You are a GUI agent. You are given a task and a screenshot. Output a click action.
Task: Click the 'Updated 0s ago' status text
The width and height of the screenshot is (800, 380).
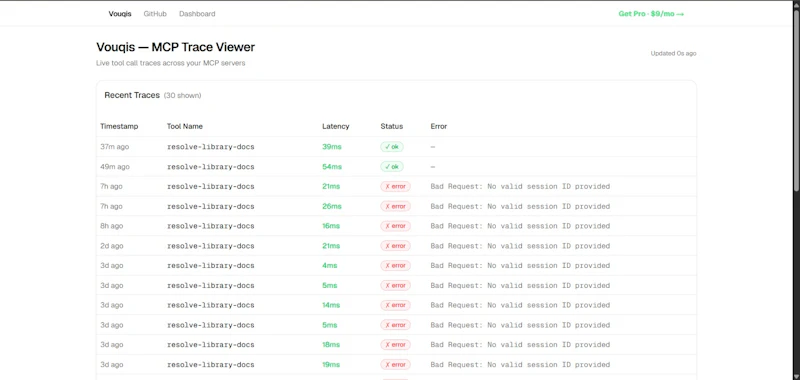coord(673,53)
